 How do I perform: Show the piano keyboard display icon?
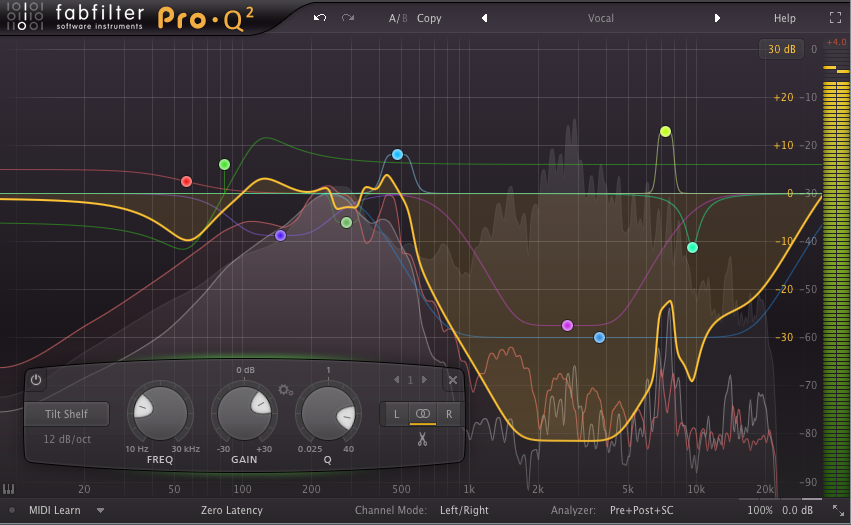[x=10, y=490]
